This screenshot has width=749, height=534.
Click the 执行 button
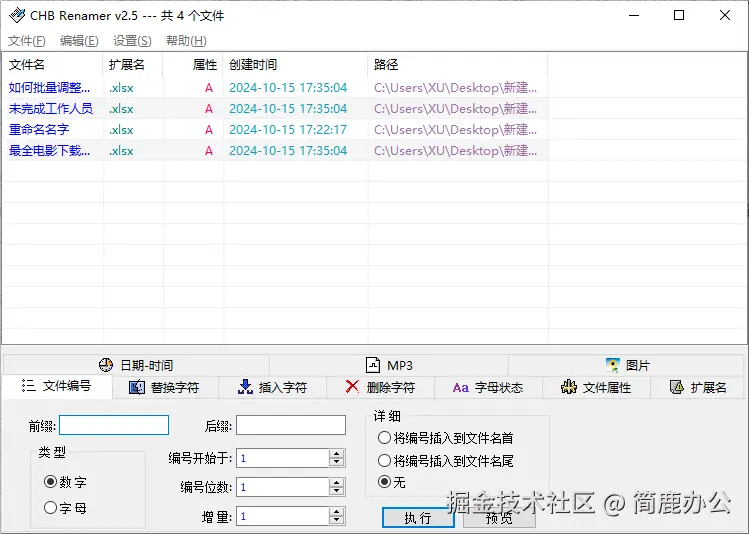(418, 517)
